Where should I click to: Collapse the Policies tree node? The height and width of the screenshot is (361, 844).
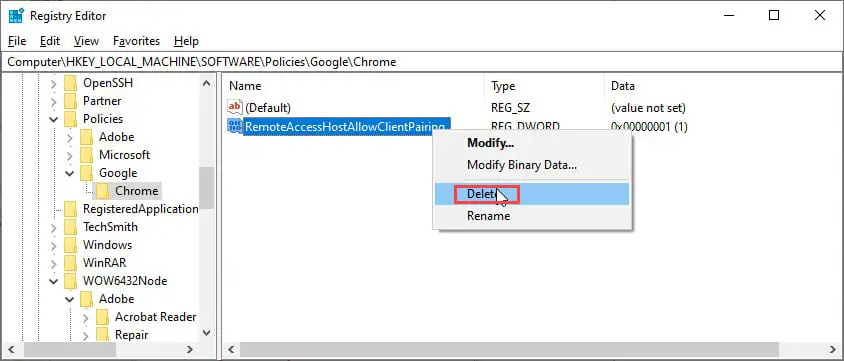click(x=54, y=119)
